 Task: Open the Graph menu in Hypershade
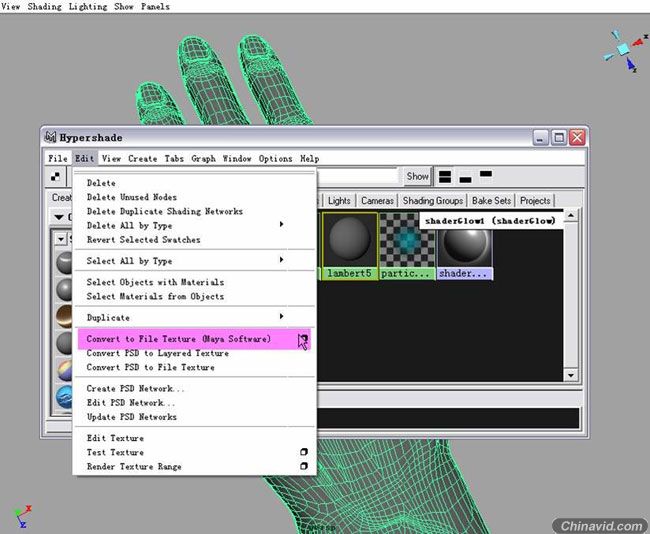[x=203, y=158]
